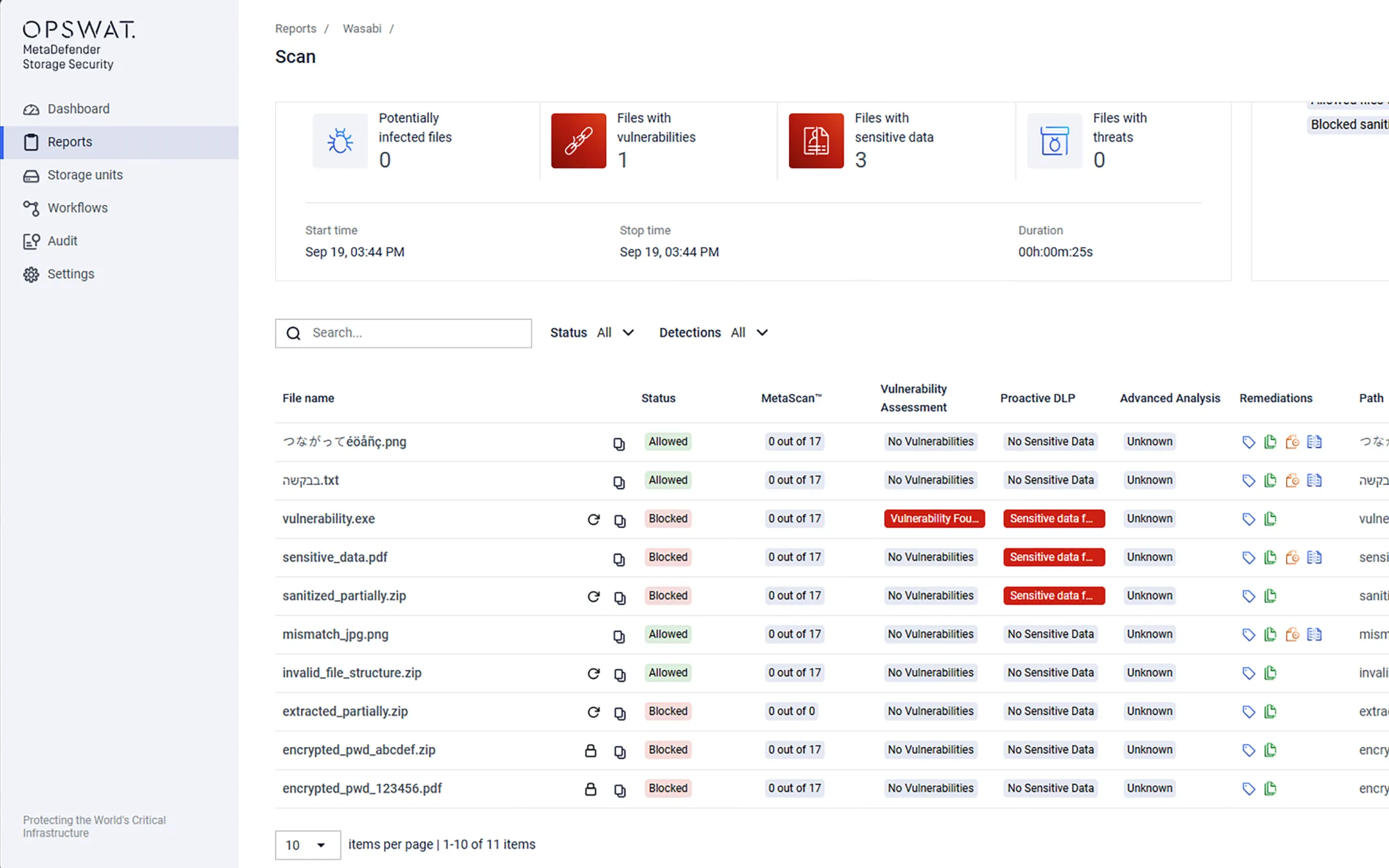This screenshot has height=868, width=1389.
Task: Open the Dashboard from the sidebar
Action: [x=78, y=109]
